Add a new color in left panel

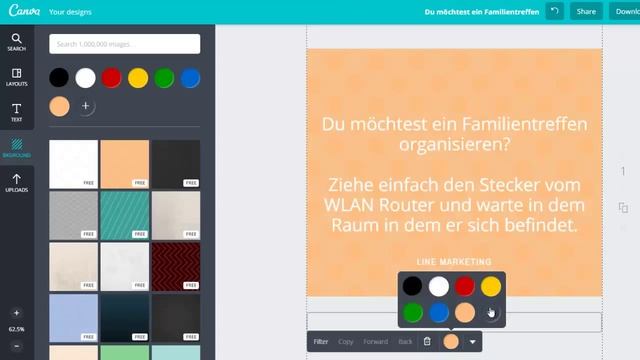[x=85, y=106]
